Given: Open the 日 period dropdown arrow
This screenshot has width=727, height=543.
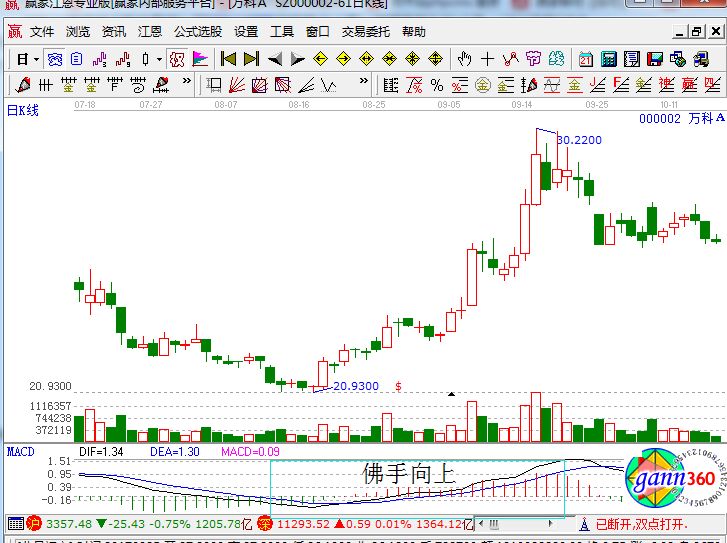Looking at the screenshot, I should [37, 59].
